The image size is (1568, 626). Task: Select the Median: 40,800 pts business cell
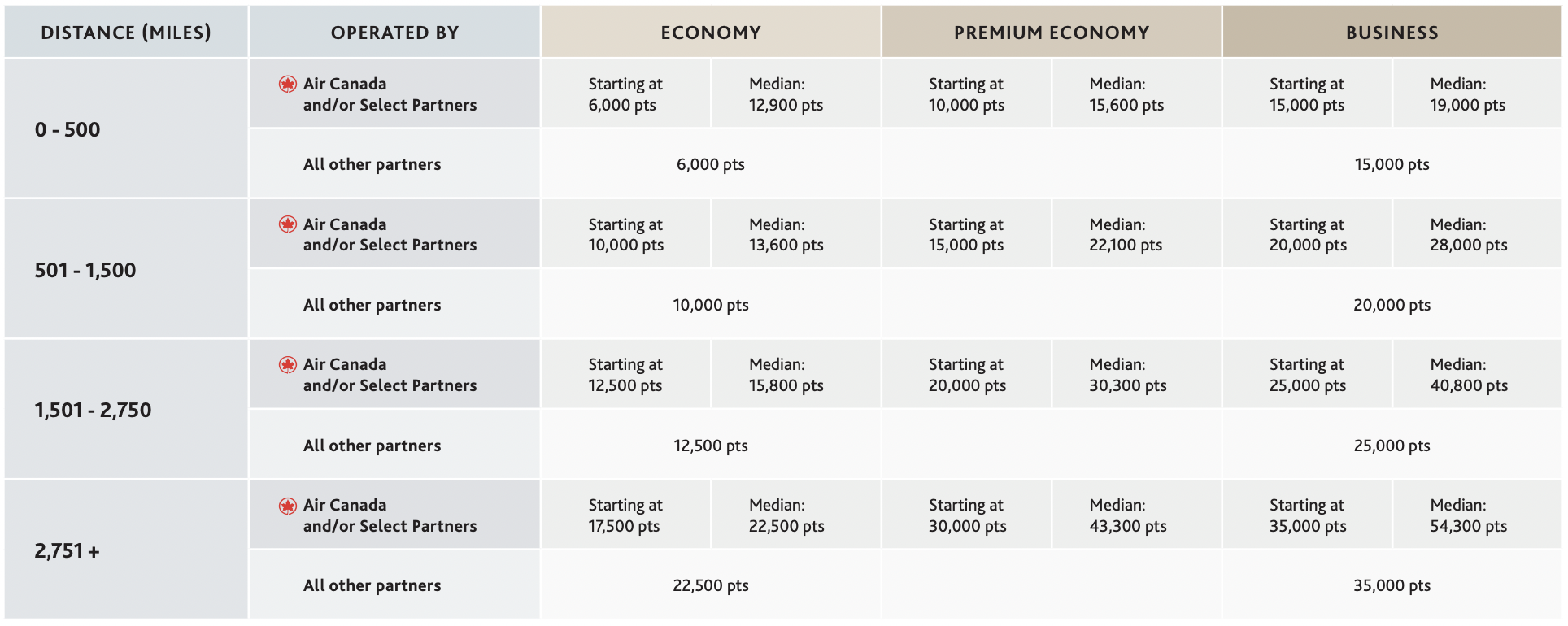[1468, 375]
